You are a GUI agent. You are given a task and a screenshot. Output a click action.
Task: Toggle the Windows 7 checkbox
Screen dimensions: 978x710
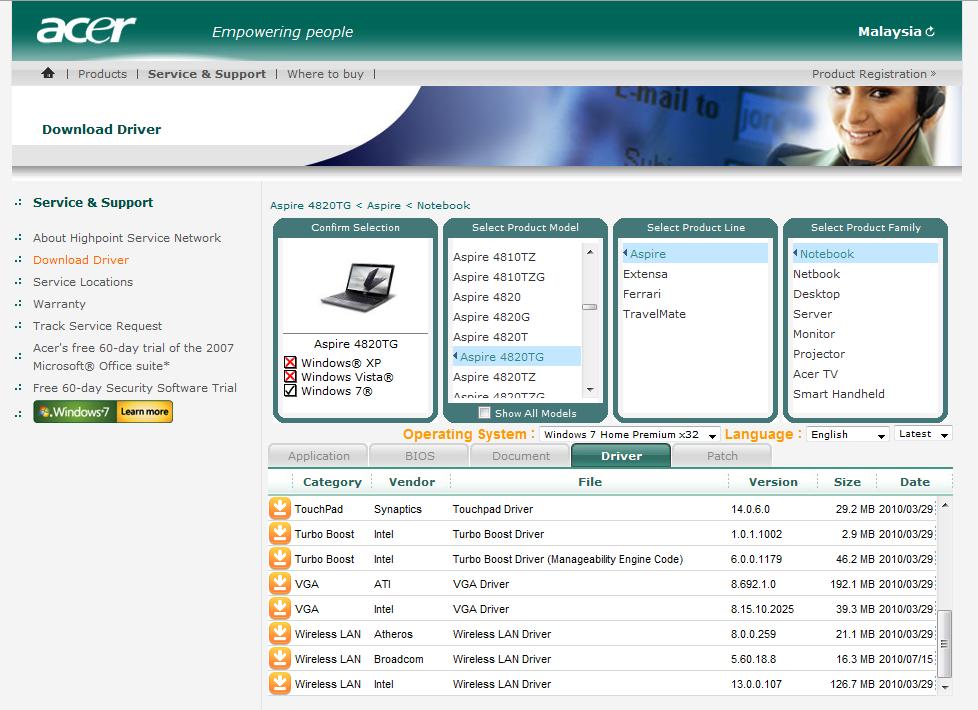[x=290, y=391]
